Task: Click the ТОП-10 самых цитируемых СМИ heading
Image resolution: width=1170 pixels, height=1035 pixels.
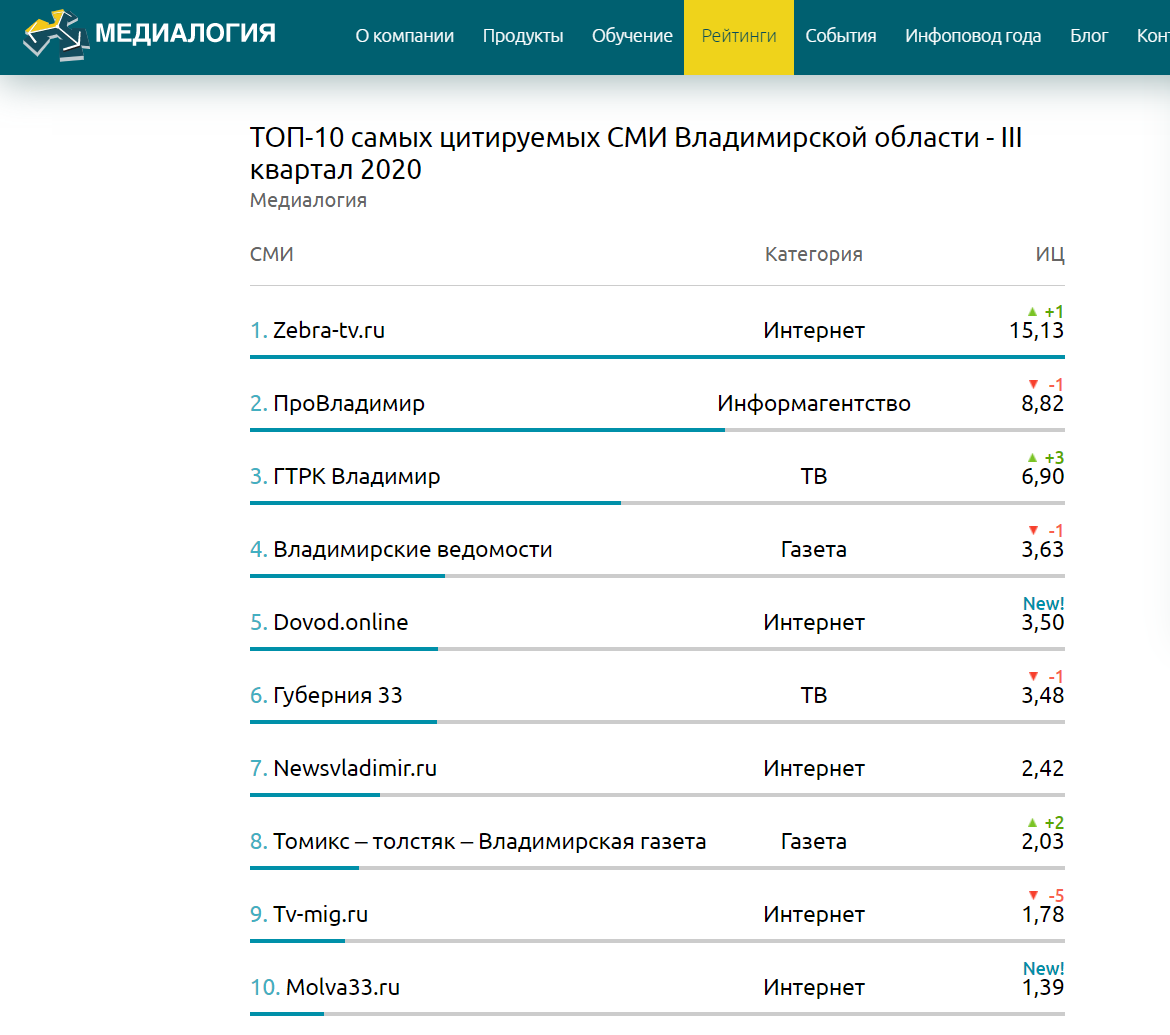Action: [x=636, y=153]
